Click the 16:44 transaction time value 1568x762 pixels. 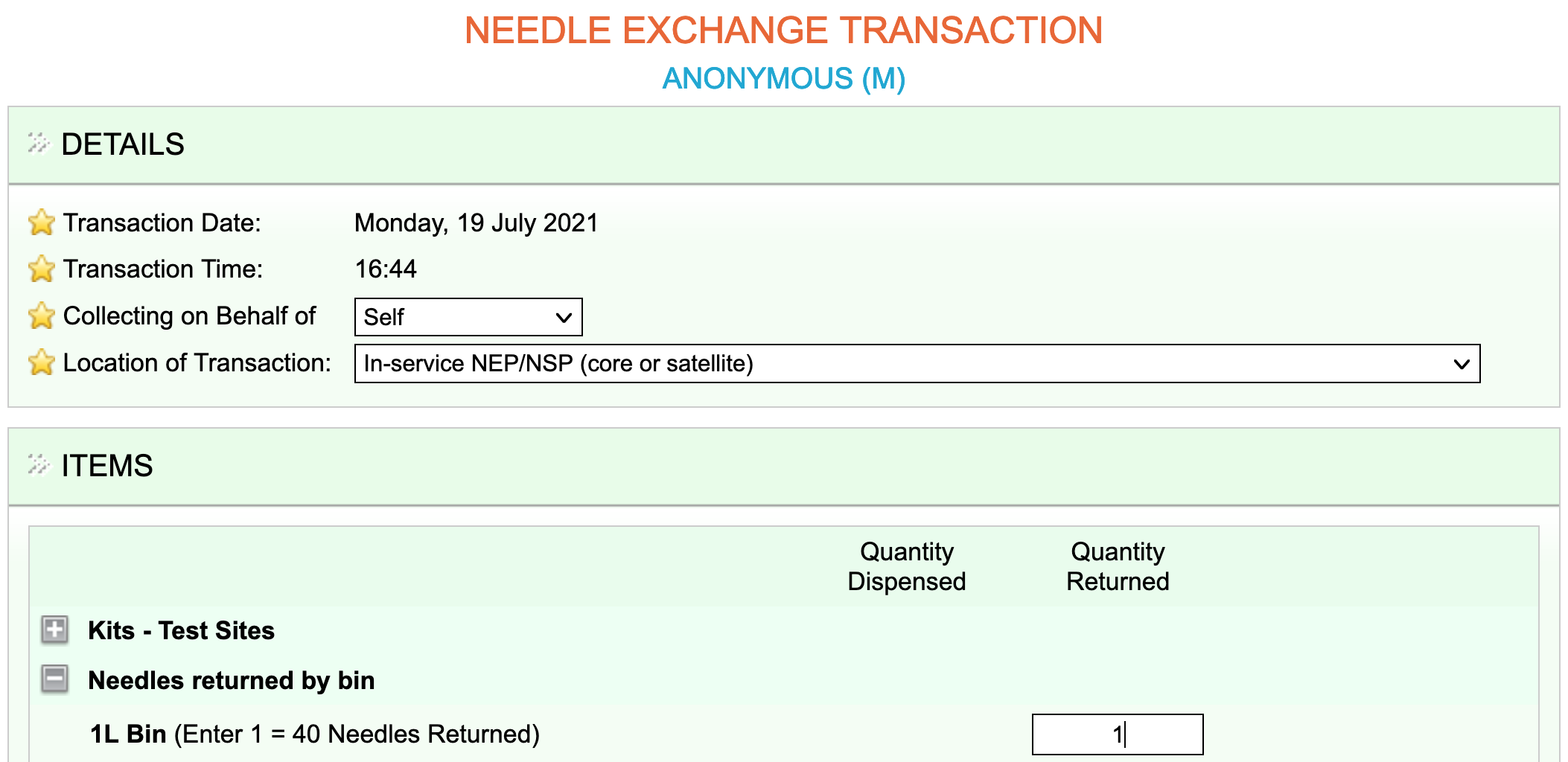386,269
